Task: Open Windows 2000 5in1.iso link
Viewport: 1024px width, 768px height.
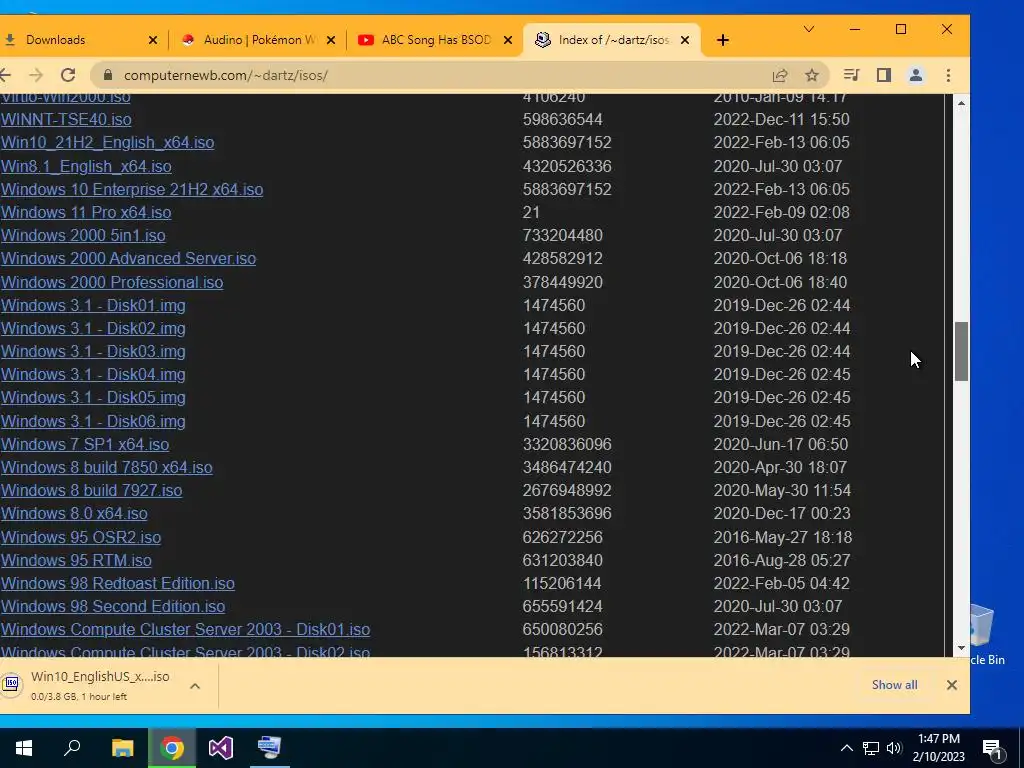Action: tap(83, 235)
